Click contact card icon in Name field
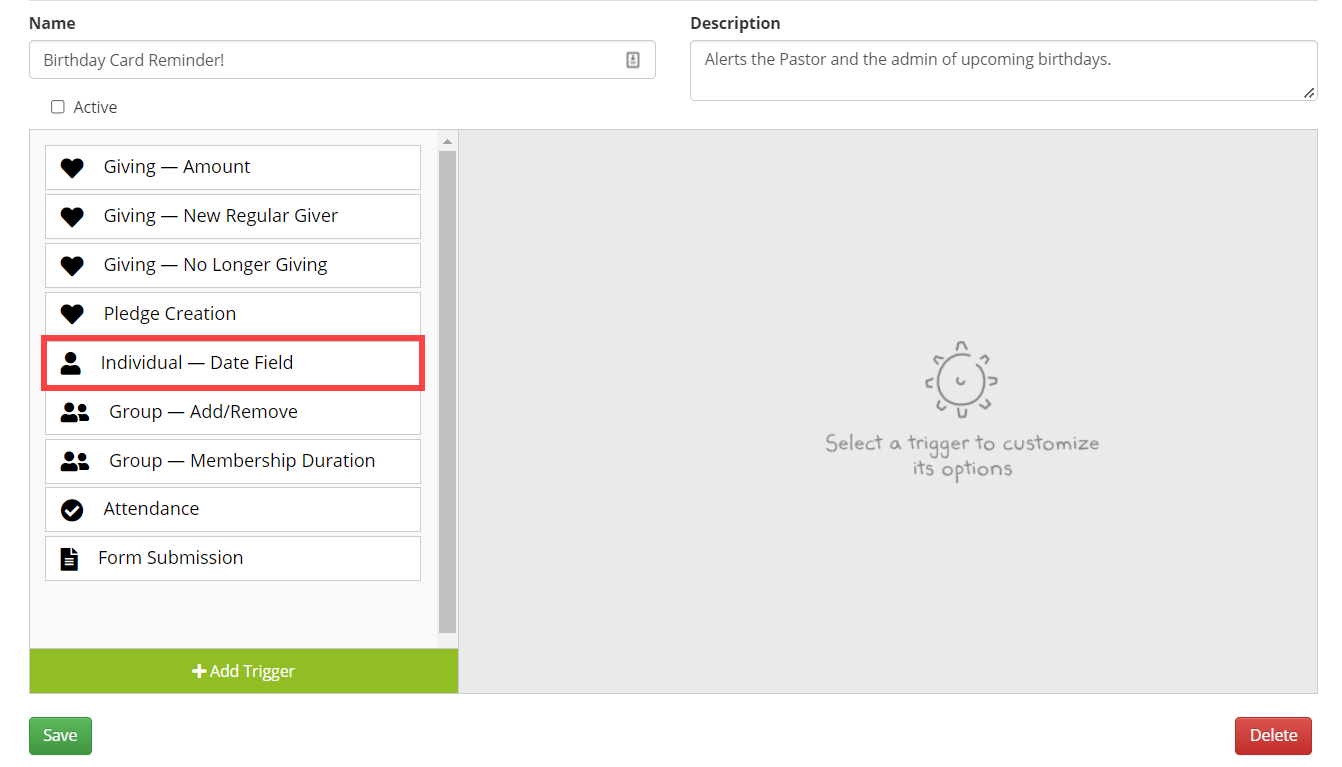Screen dimensions: 1342x767 point(633,60)
